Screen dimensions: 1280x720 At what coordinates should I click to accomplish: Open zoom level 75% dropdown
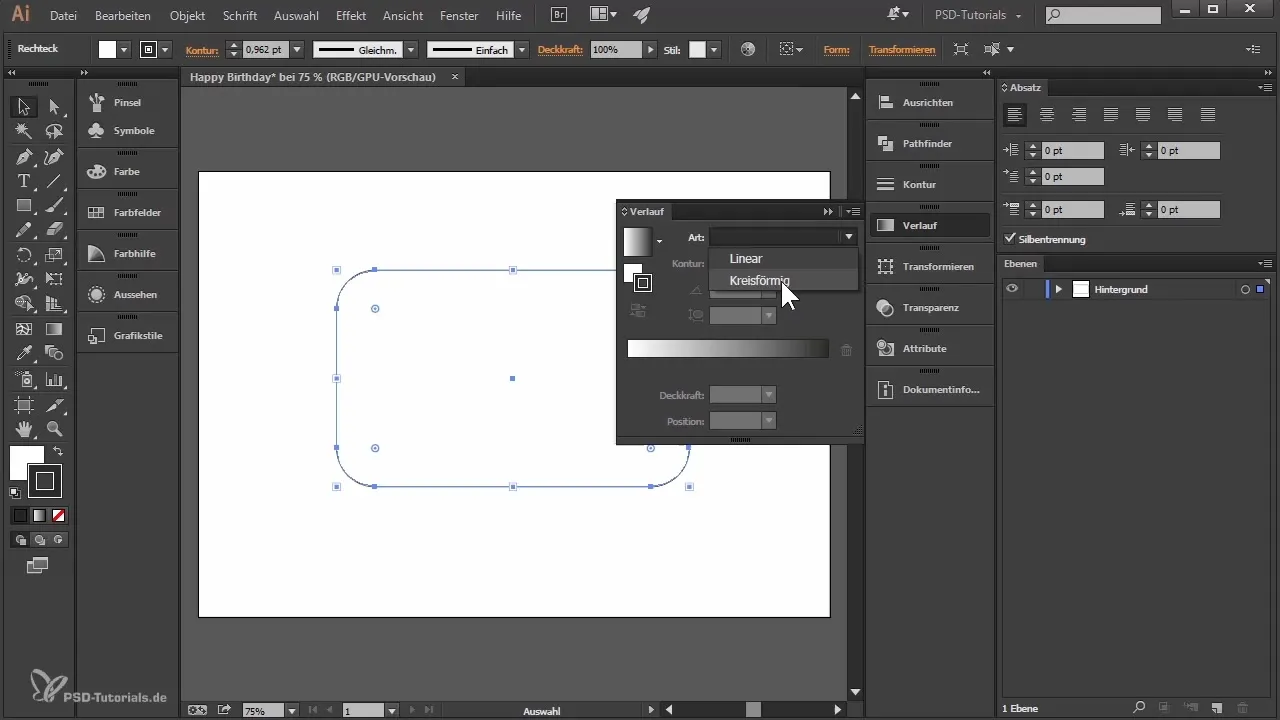(291, 711)
